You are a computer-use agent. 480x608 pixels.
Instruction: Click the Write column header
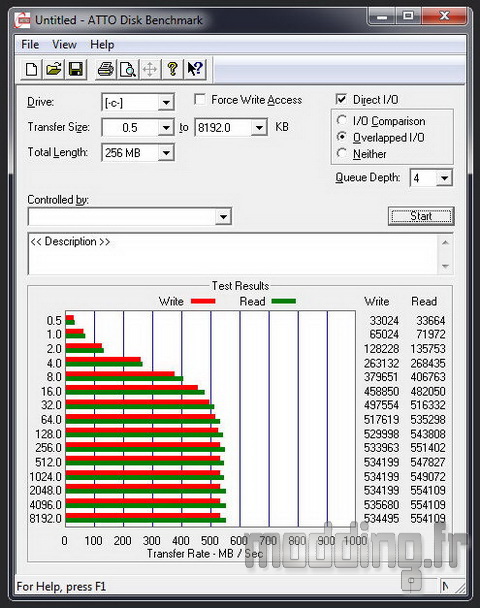(x=376, y=301)
